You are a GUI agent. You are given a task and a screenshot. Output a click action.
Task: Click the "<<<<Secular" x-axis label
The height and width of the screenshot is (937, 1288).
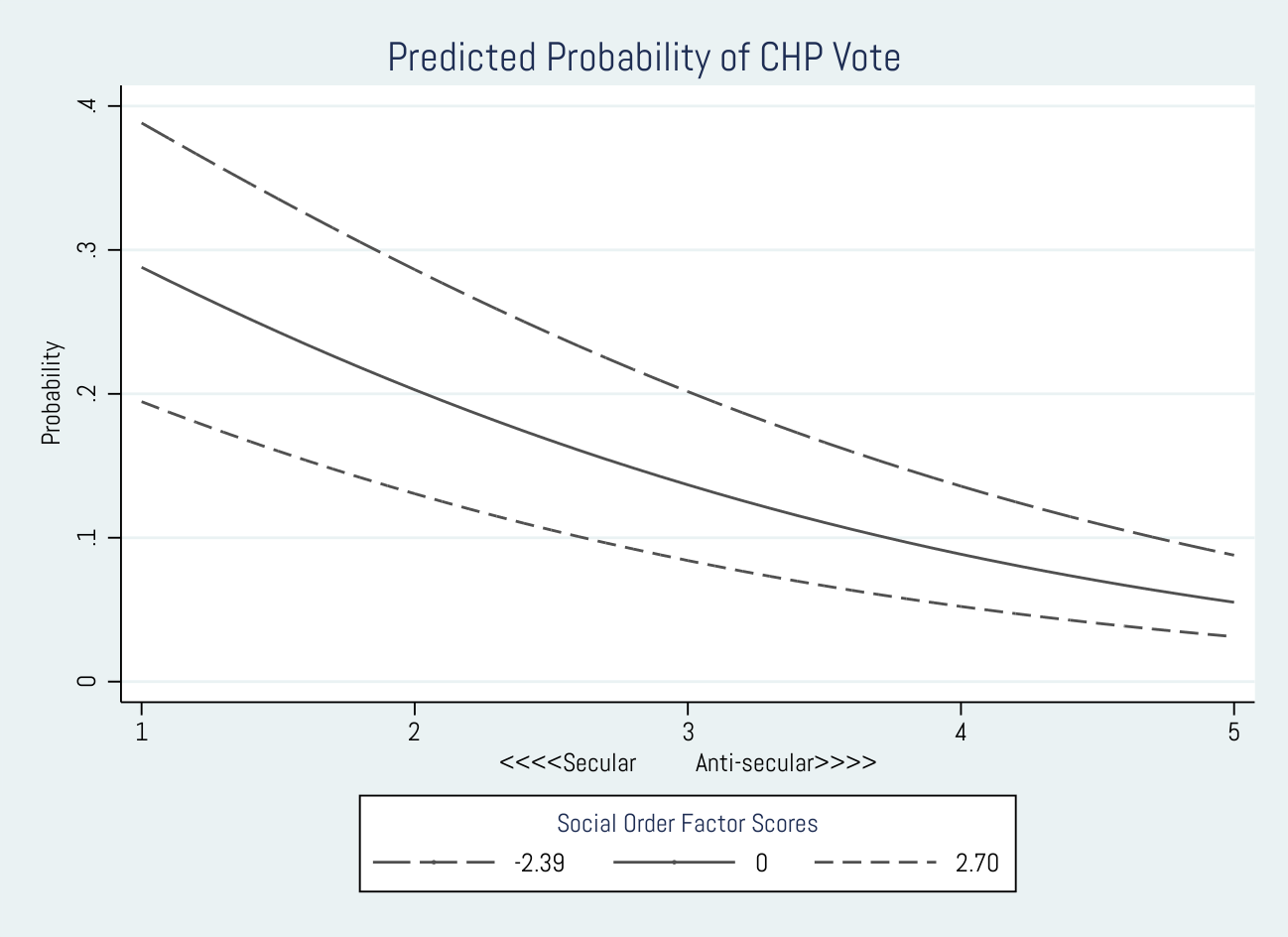568,763
